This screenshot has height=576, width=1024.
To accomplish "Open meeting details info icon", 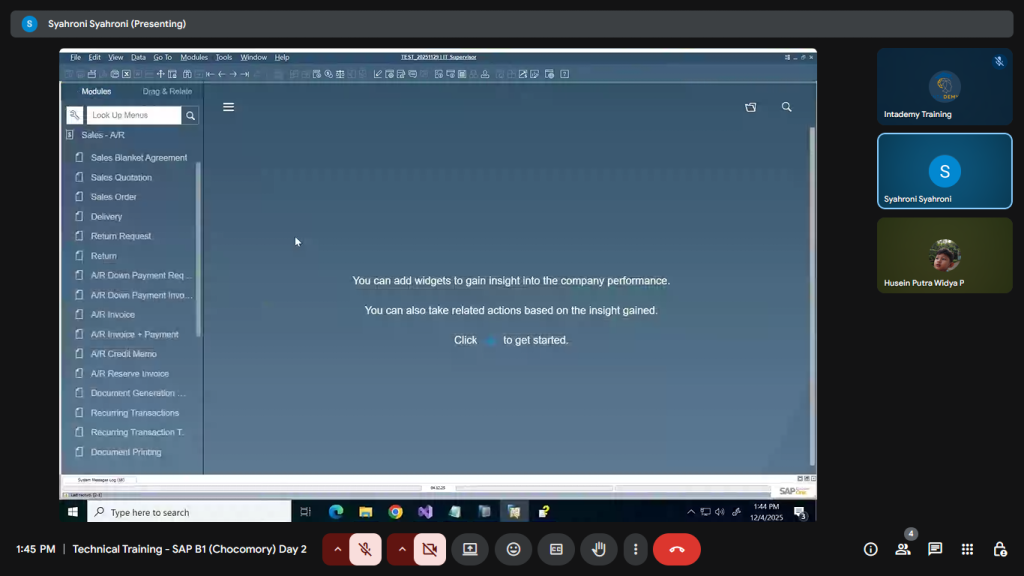I will (871, 549).
